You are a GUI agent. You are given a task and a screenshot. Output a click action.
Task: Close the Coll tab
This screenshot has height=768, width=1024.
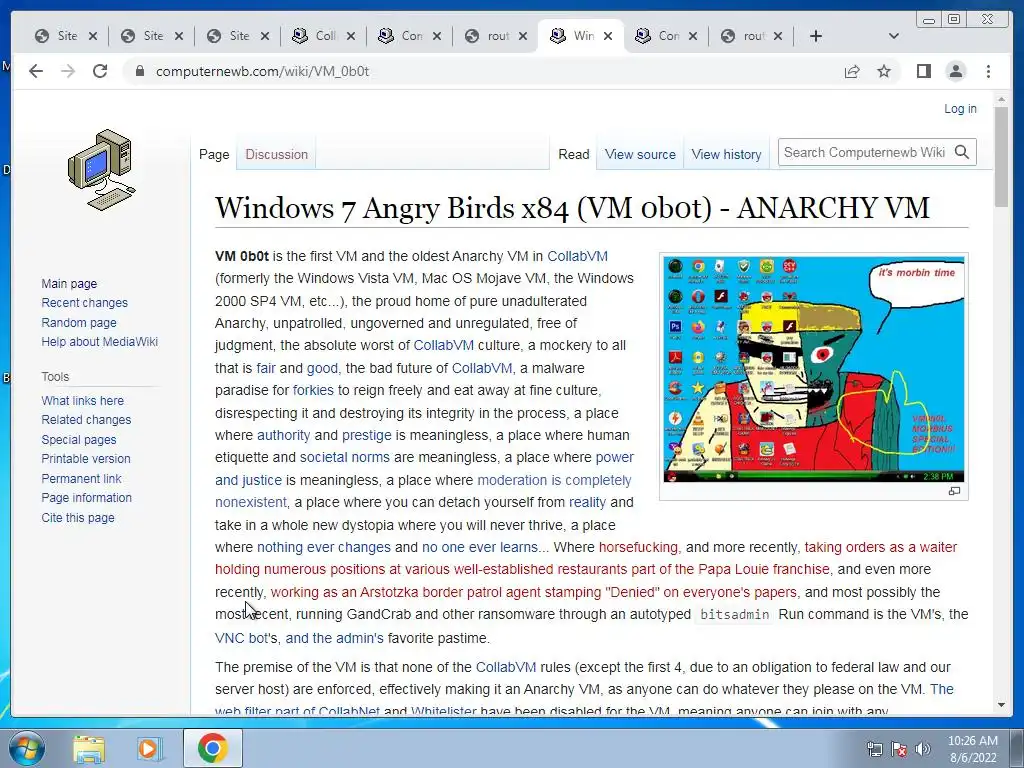click(351, 36)
